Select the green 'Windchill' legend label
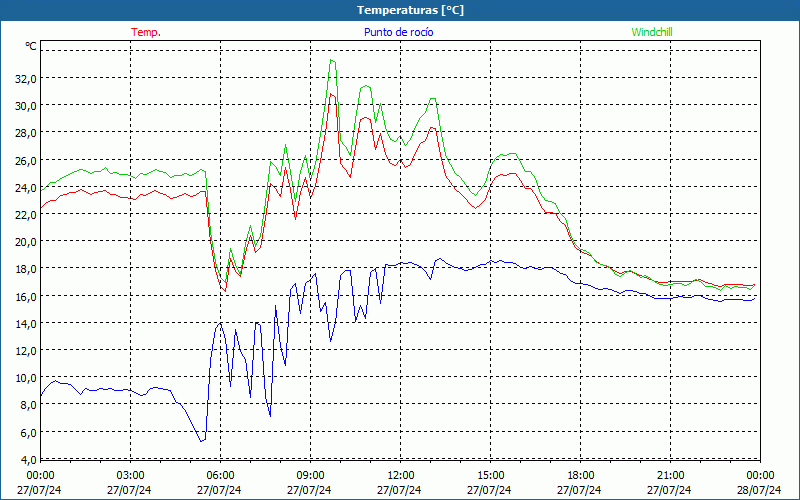The height and width of the screenshot is (500, 800). [652, 32]
